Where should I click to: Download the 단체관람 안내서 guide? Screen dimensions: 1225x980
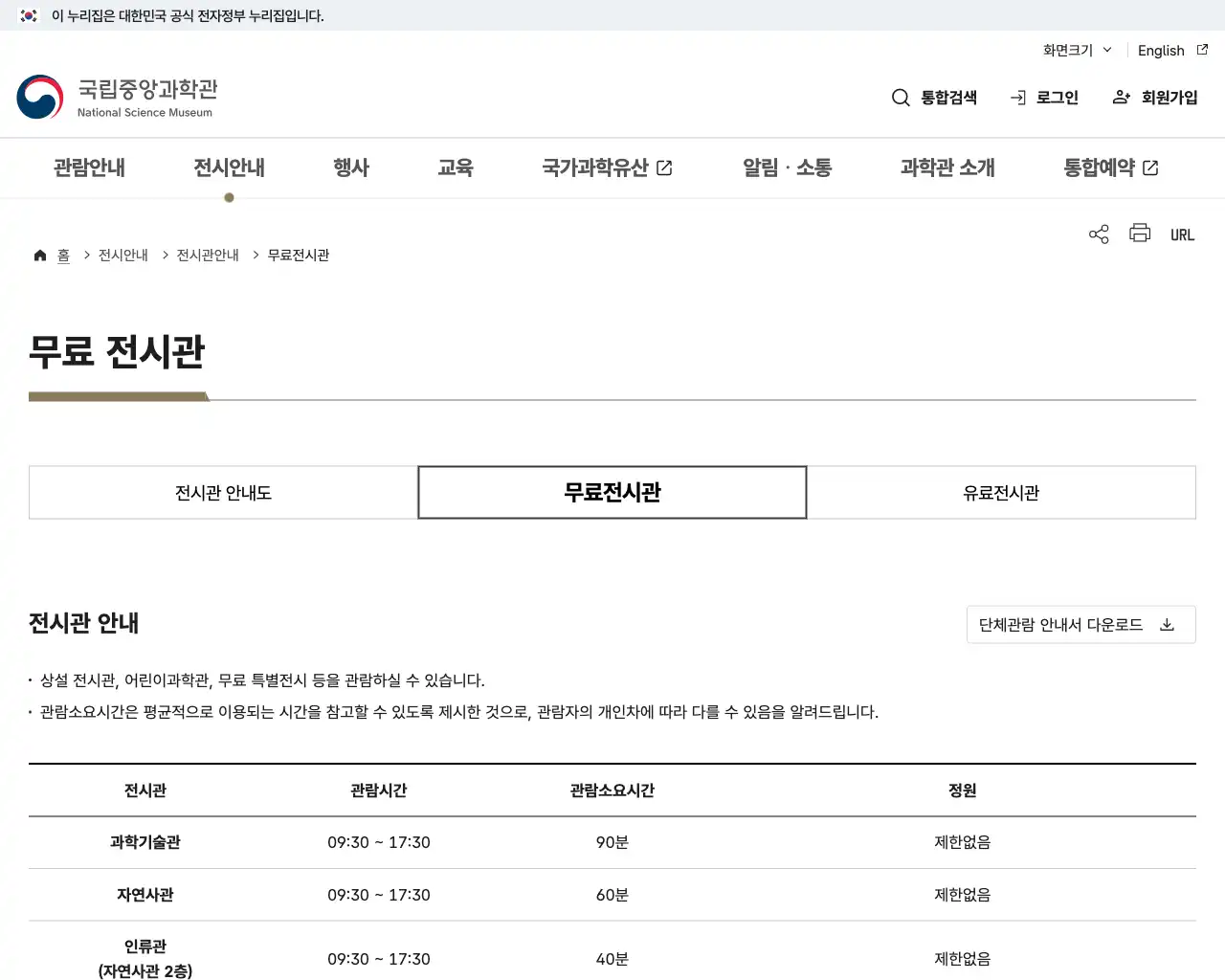(x=1080, y=624)
